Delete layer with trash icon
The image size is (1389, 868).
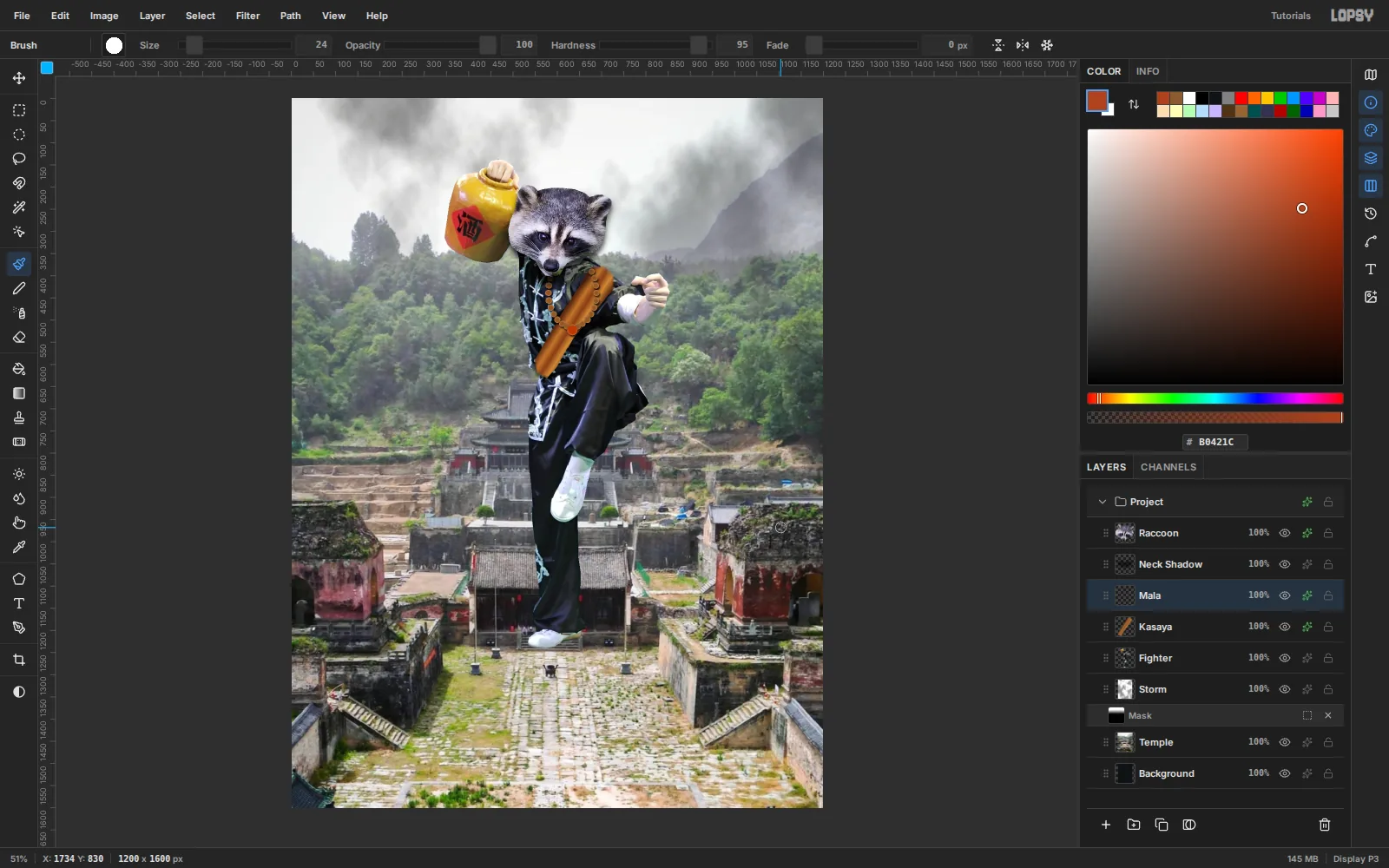[x=1325, y=825]
